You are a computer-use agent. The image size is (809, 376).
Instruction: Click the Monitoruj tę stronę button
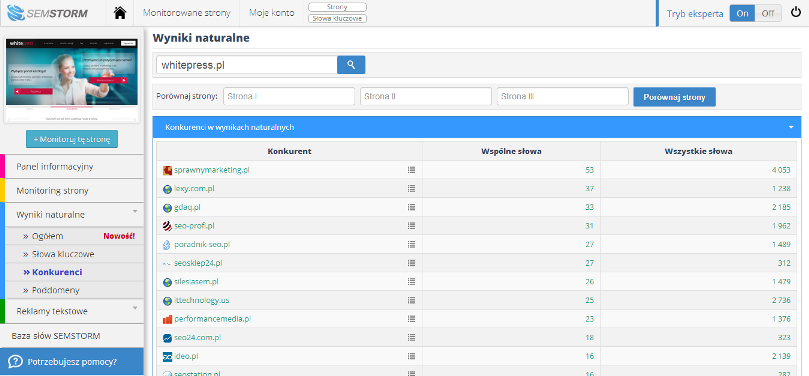(72, 139)
